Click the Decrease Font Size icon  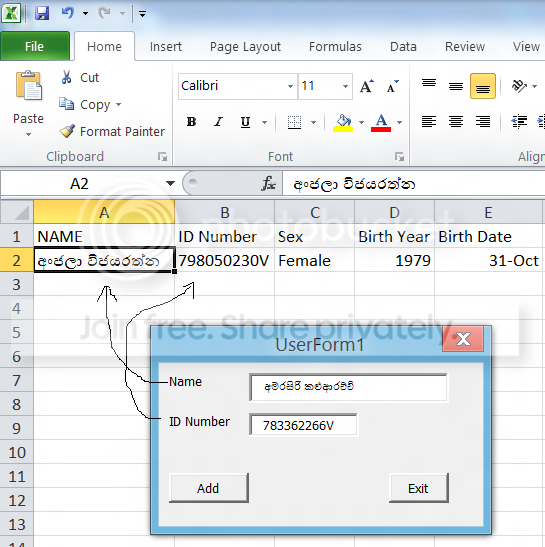tap(393, 86)
